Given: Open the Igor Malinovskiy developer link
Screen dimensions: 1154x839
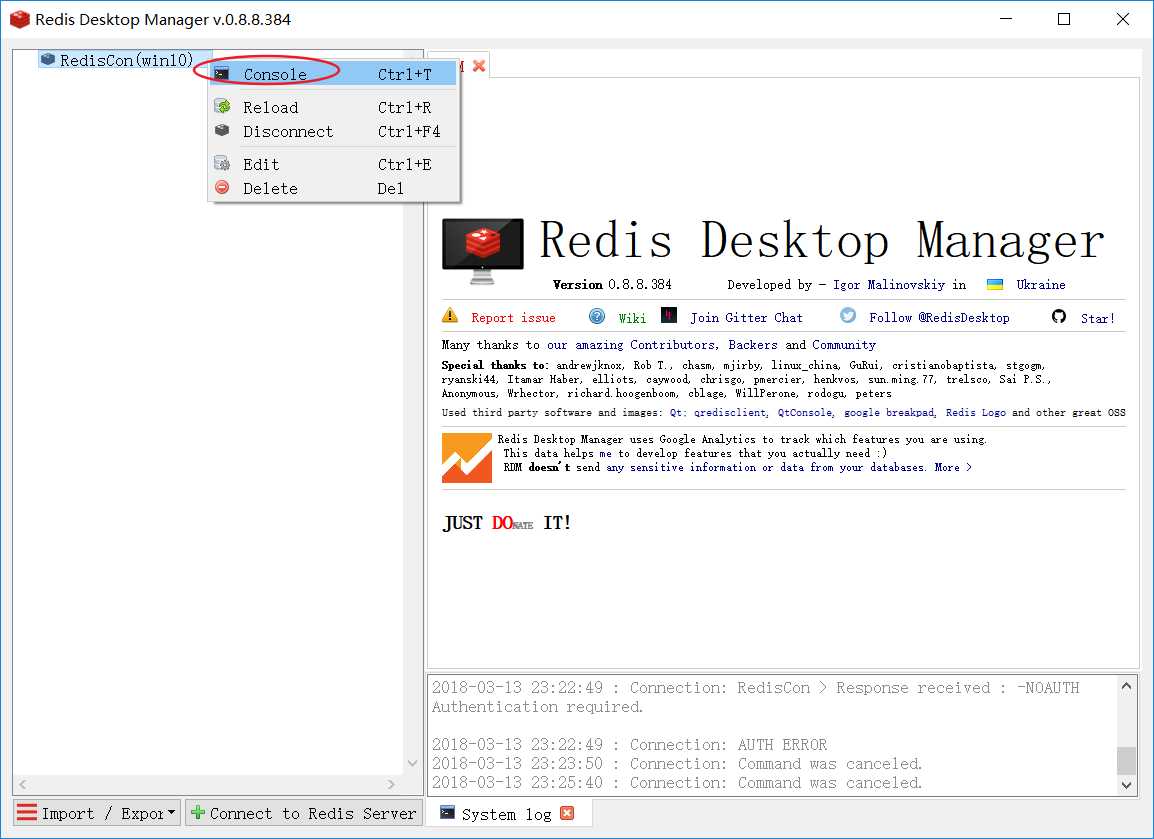Looking at the screenshot, I should [x=889, y=285].
